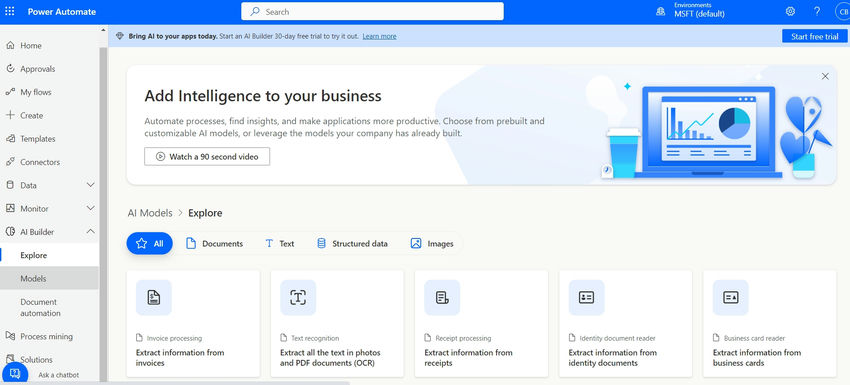Click the Invoice processing card icon
850x385 pixels.
coord(153,297)
